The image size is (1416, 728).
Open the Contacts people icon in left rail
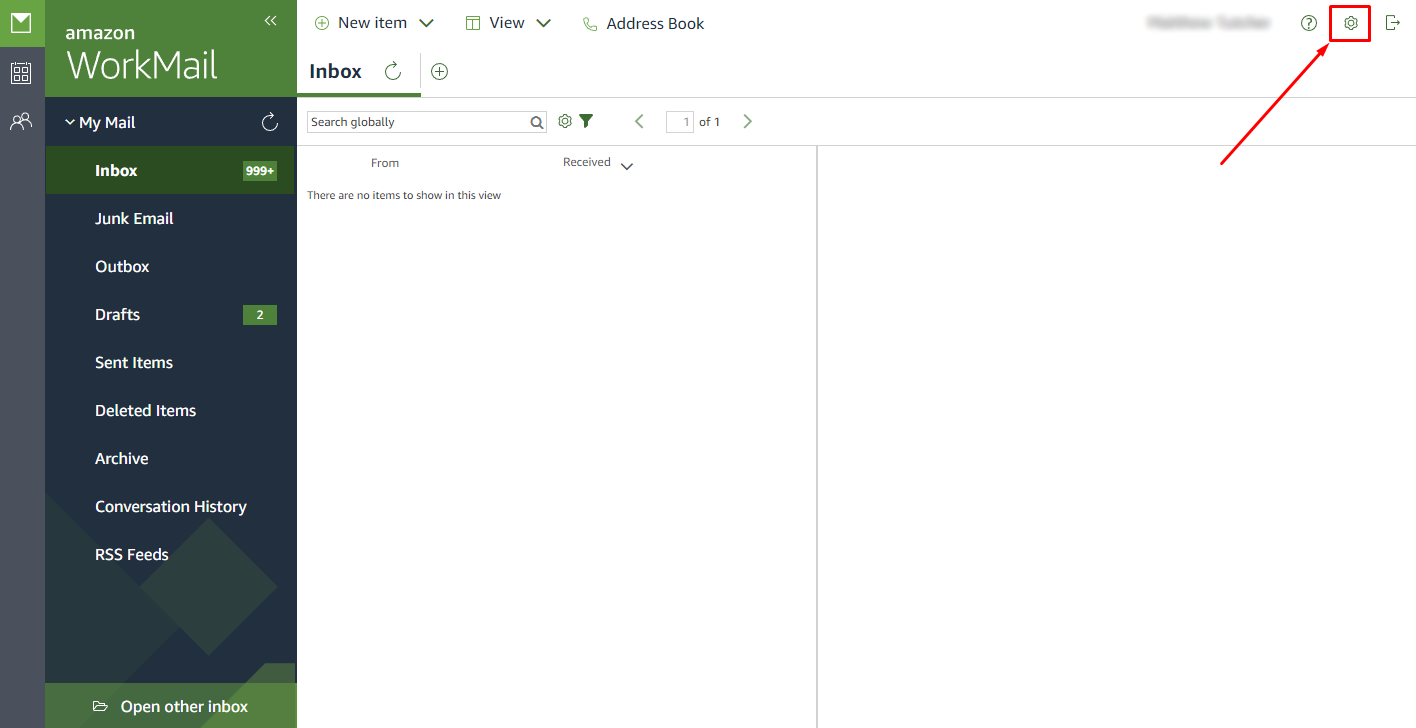coord(21,122)
